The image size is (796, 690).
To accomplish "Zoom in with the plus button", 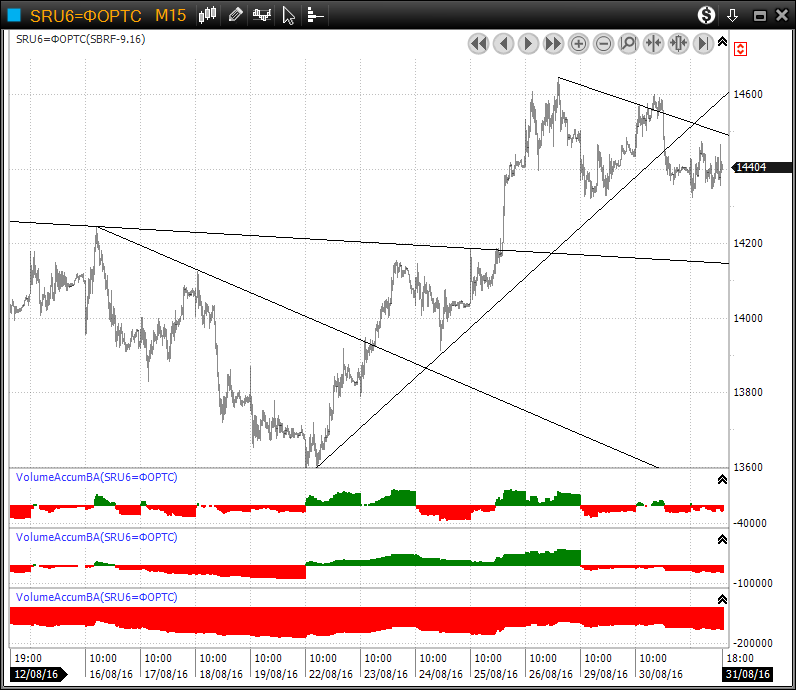I will [579, 43].
